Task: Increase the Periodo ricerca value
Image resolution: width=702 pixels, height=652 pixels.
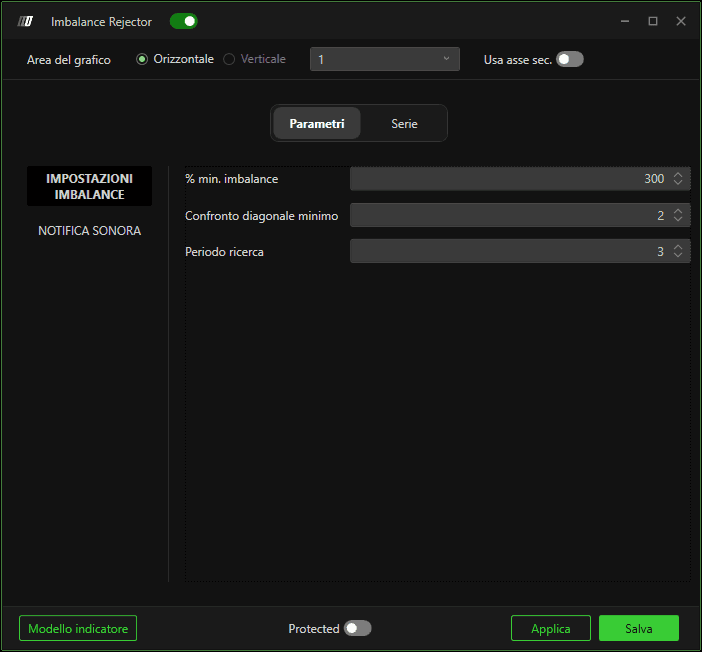Action: 678,247
